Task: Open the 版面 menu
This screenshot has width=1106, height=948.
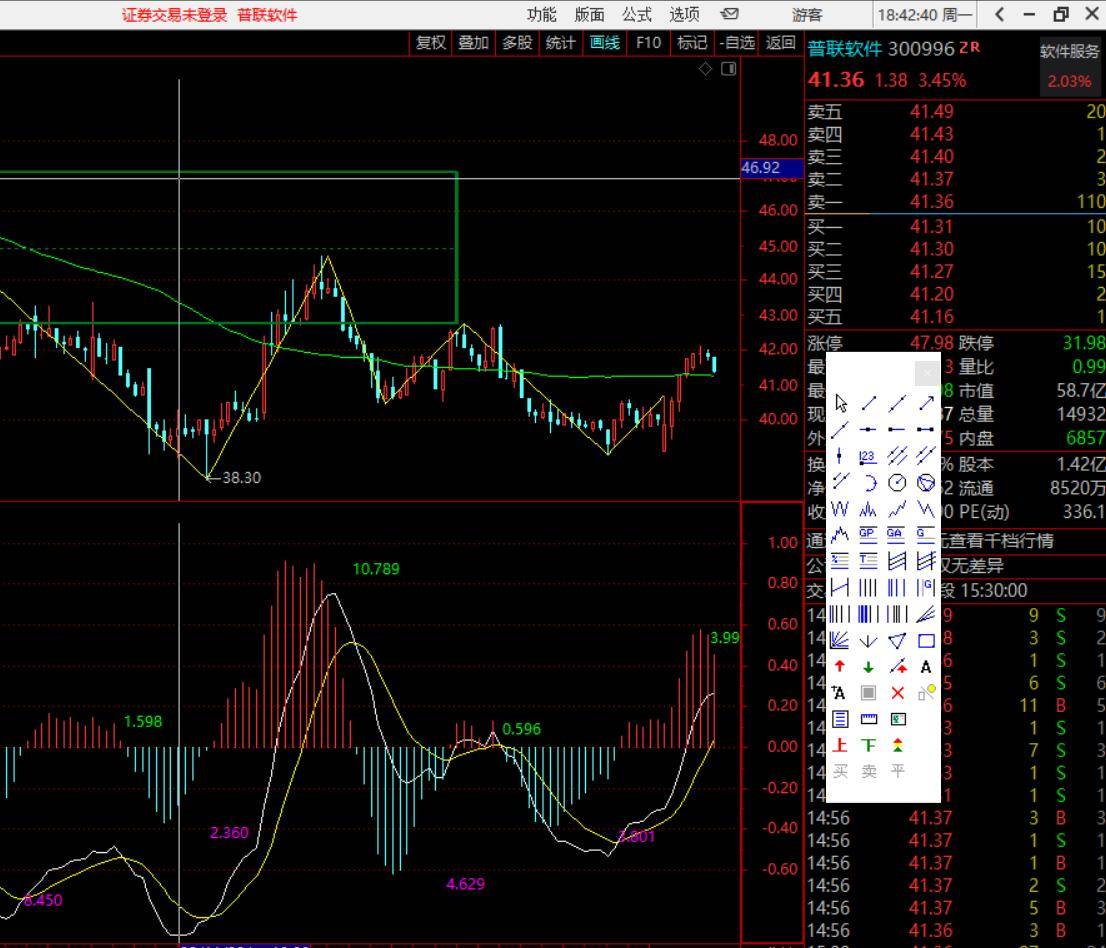Action: point(589,14)
